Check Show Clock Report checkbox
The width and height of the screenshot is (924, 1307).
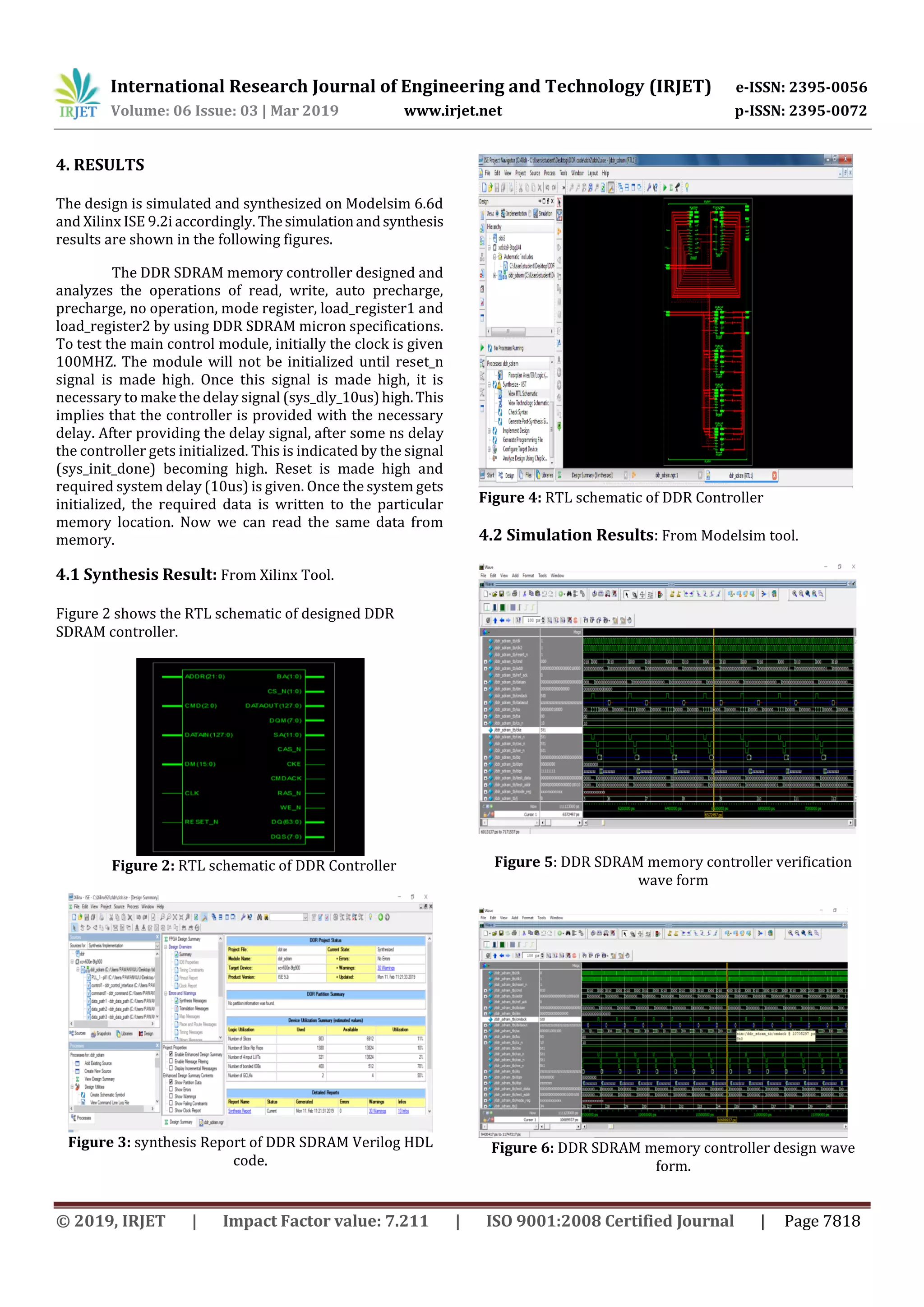171,1110
